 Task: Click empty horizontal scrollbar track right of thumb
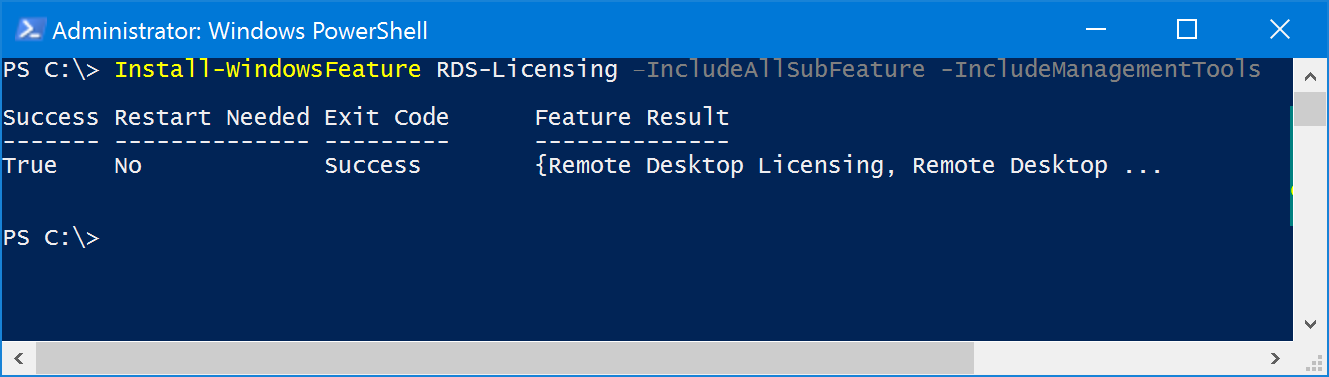[x=1116, y=357]
